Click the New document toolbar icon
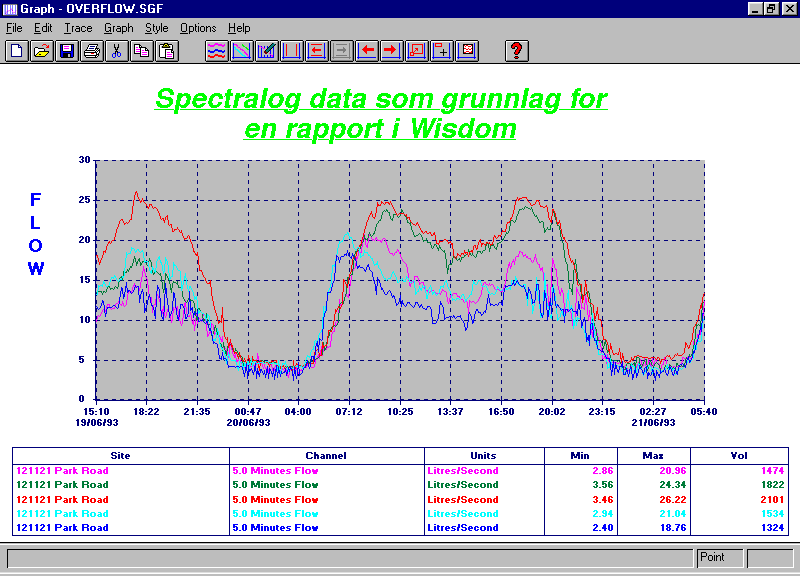The width and height of the screenshot is (800, 576). pos(17,51)
